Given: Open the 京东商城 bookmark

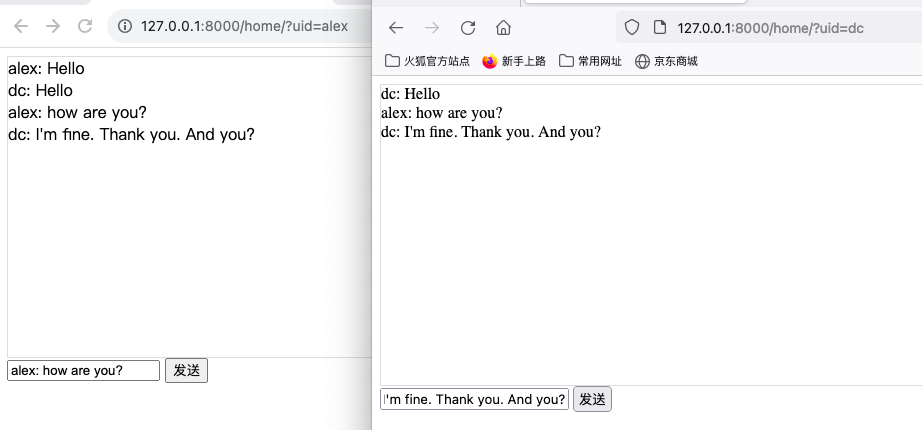Looking at the screenshot, I should (666, 61).
